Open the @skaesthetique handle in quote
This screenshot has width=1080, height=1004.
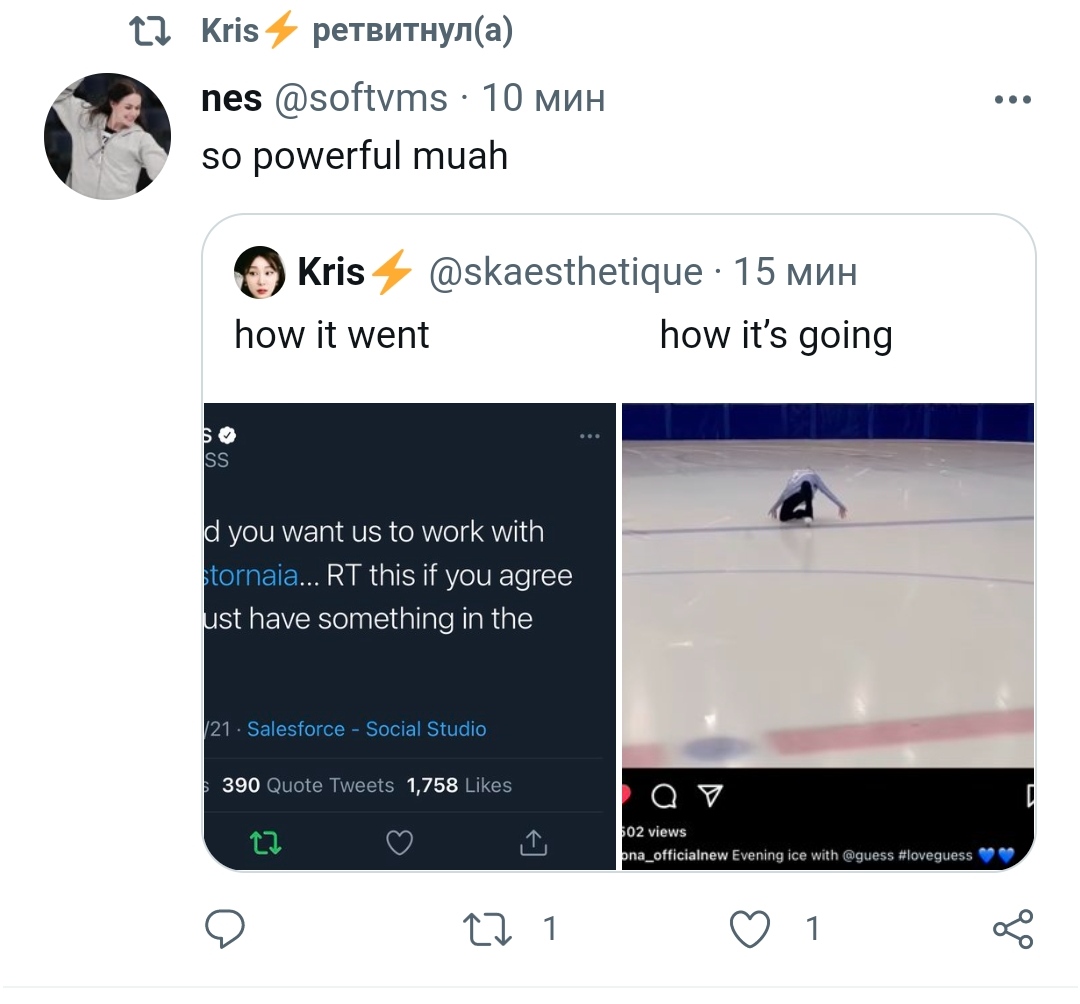point(565,272)
